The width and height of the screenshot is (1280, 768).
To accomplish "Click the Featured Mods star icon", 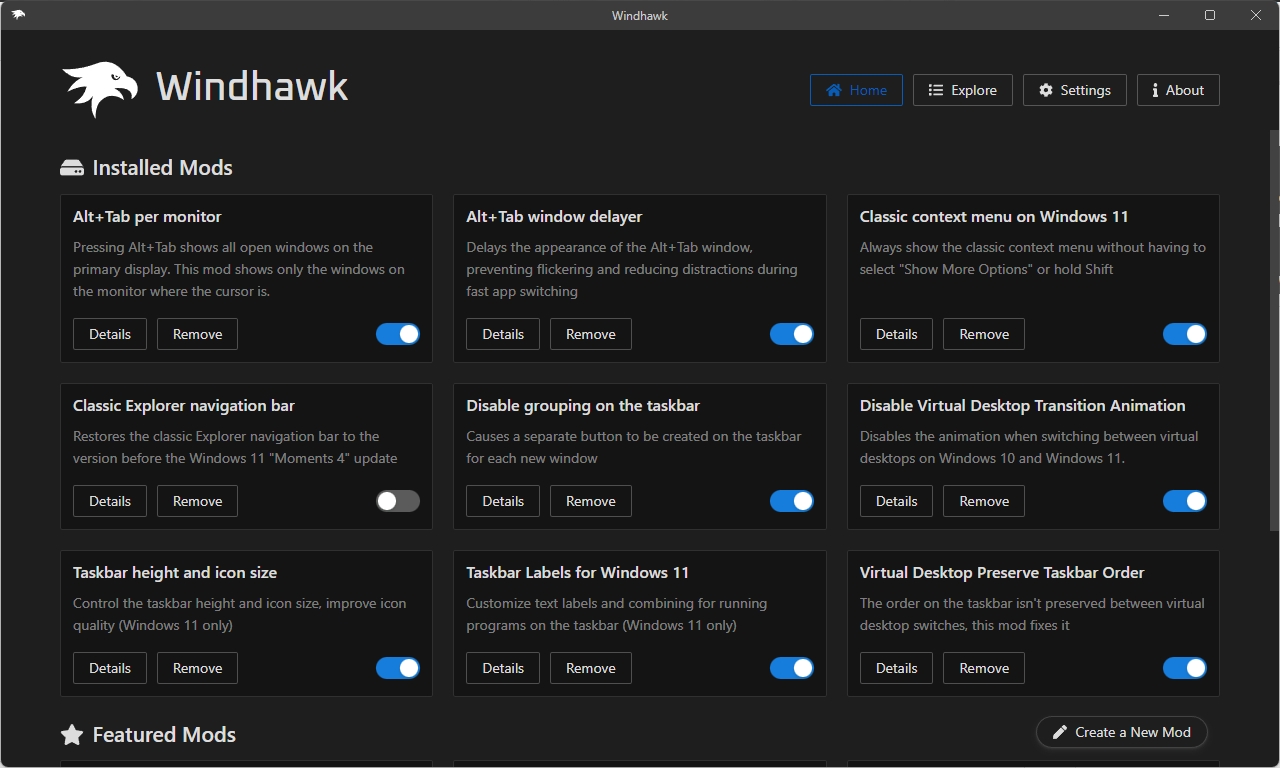I will tap(72, 735).
